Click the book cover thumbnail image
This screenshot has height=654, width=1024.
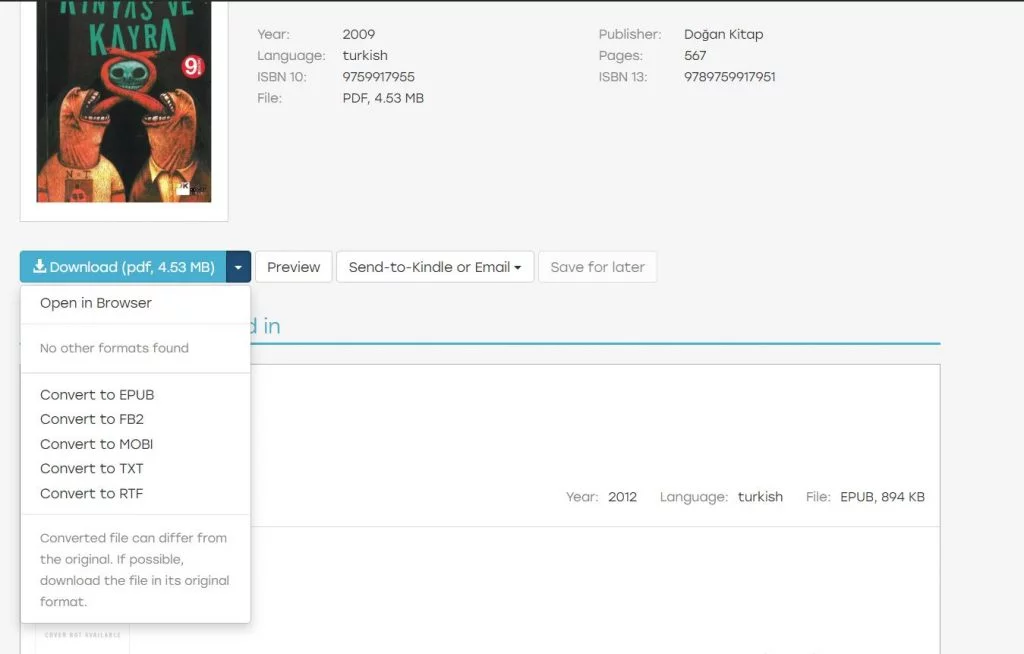(124, 105)
